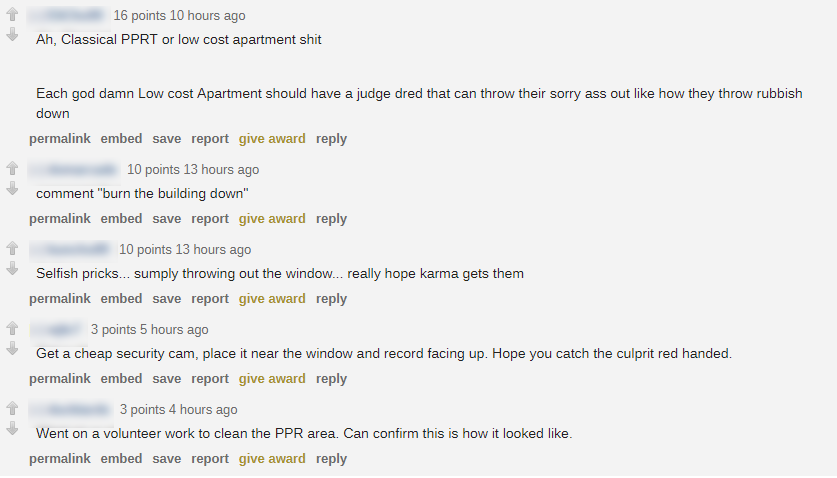Viewport: 837px width, 478px height.
Task: Report the 'volunteer work' comment
Action: point(210,459)
